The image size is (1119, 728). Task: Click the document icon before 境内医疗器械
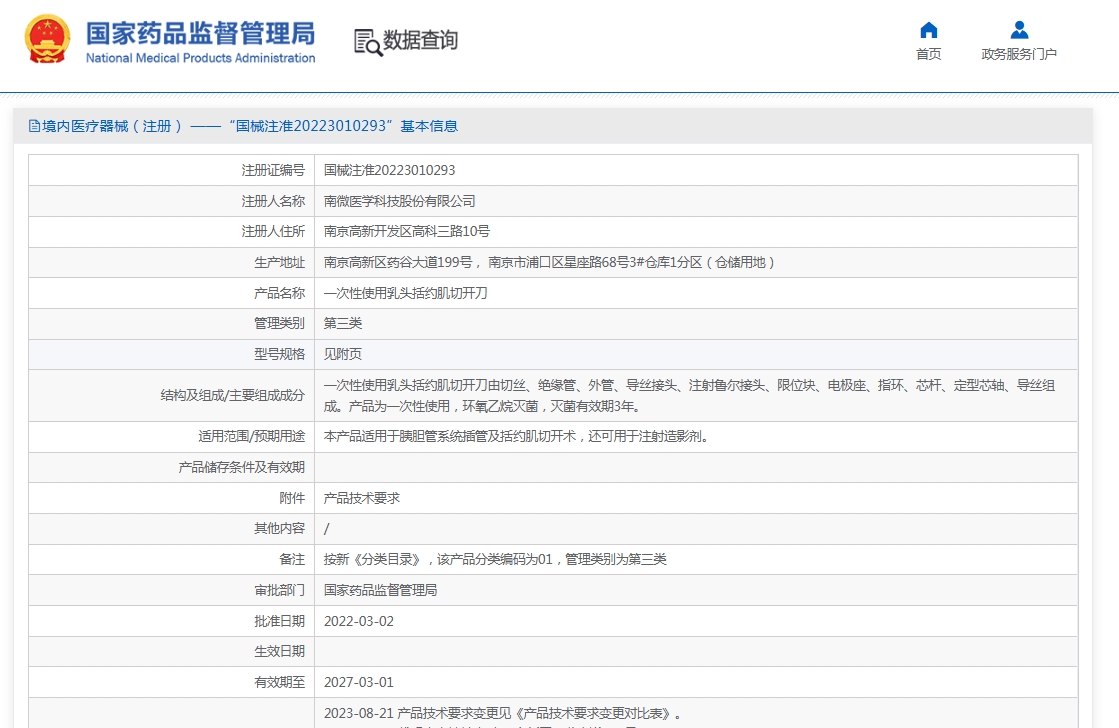(34, 126)
